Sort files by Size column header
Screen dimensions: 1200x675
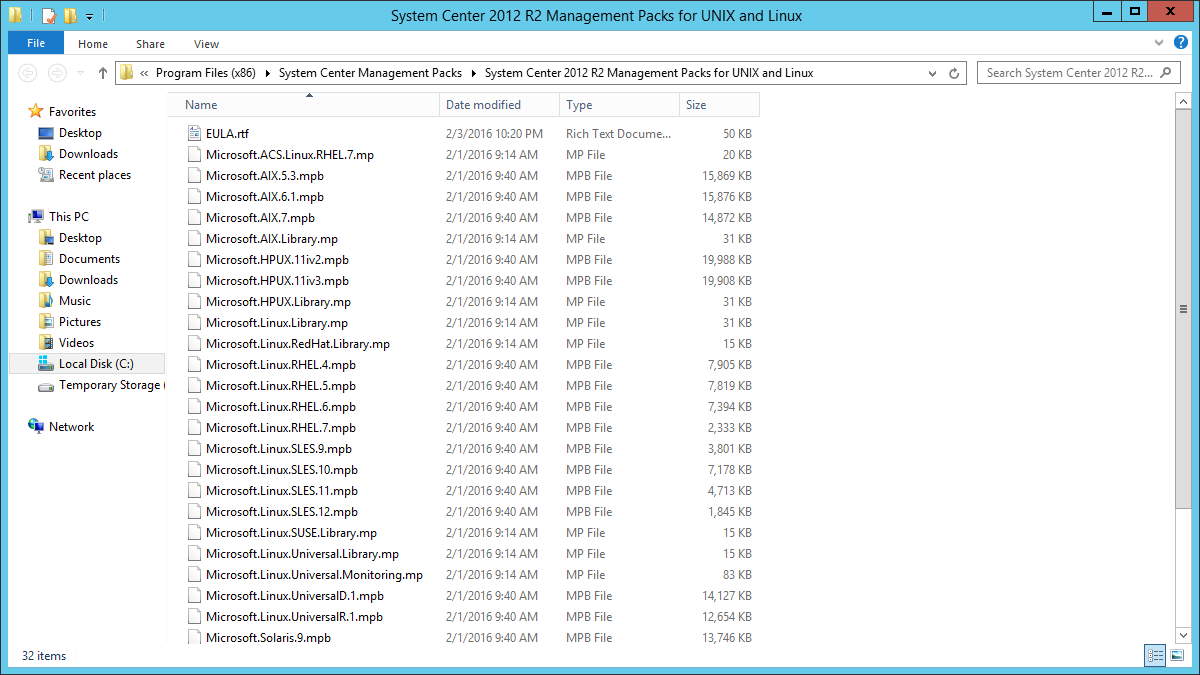pyautogui.click(x=719, y=104)
